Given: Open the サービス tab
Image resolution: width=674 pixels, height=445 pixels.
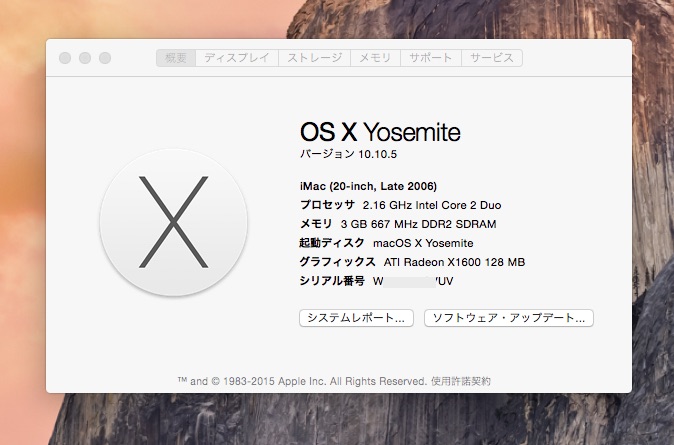Looking at the screenshot, I should click(x=492, y=58).
